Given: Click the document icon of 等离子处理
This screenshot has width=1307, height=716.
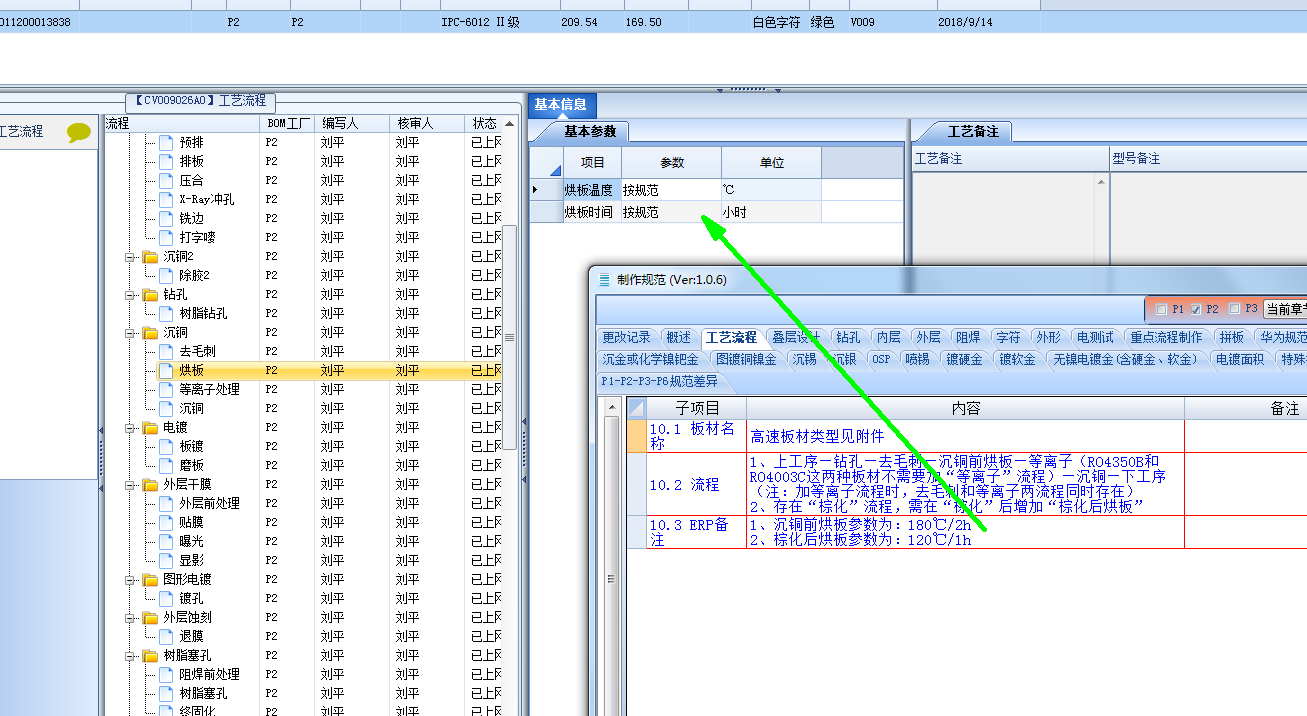Looking at the screenshot, I should pyautogui.click(x=166, y=390).
